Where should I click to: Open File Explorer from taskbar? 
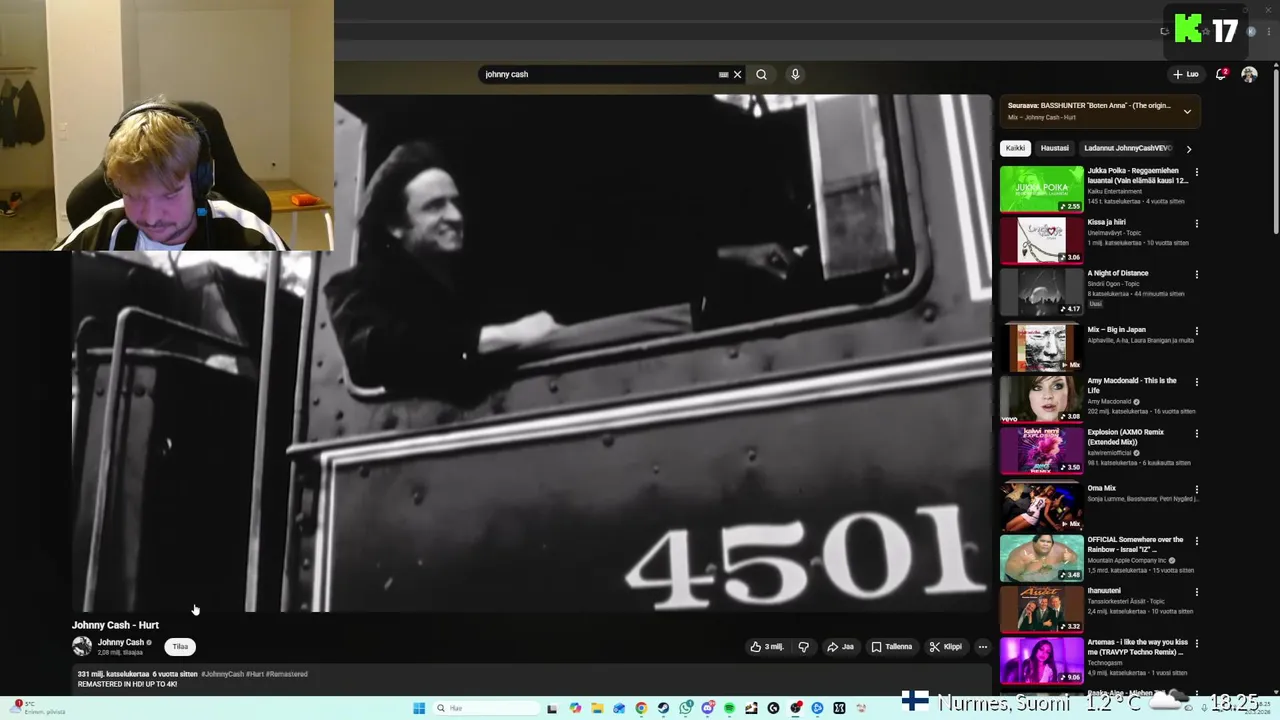597,708
